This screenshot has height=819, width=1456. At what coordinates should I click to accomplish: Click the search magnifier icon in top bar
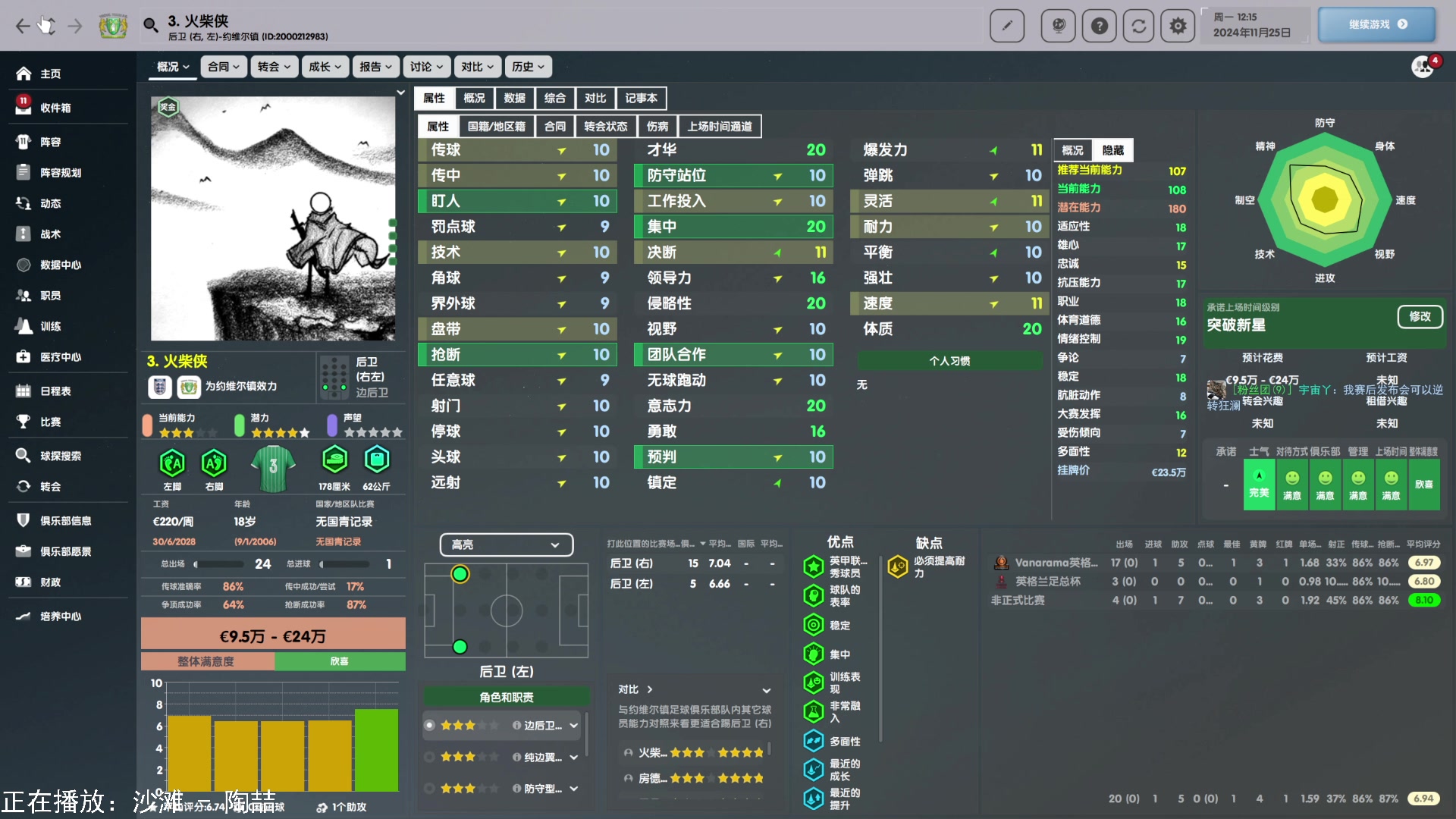click(x=150, y=26)
